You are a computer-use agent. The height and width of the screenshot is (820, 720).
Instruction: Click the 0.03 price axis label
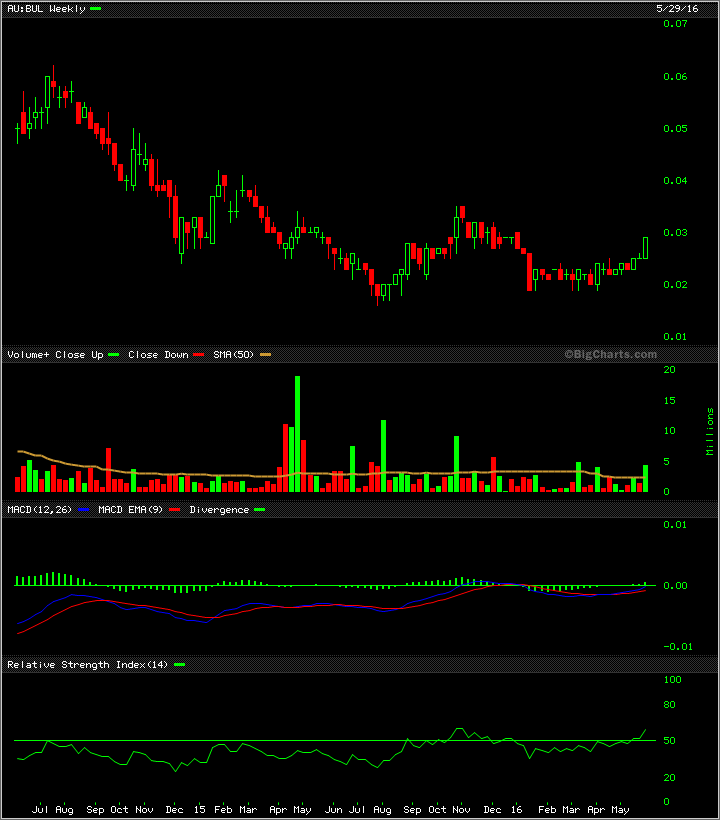click(675, 233)
